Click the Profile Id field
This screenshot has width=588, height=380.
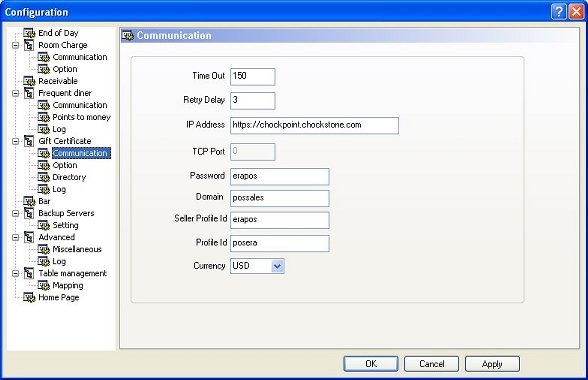point(280,243)
